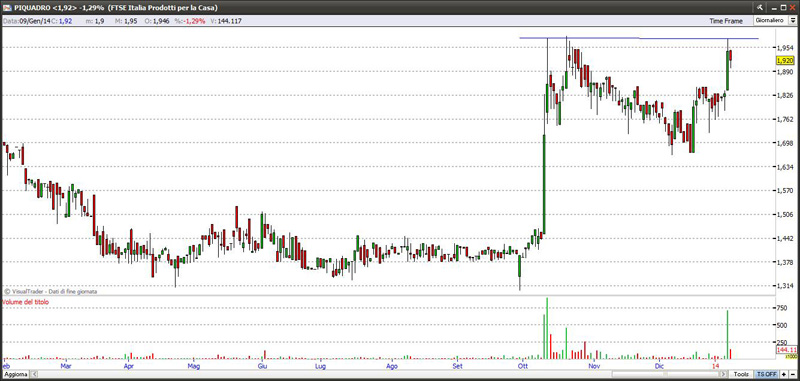Image resolution: width=800 pixels, height=381 pixels.
Task: Click the 'Giu' month marker on time axis
Action: click(x=262, y=366)
